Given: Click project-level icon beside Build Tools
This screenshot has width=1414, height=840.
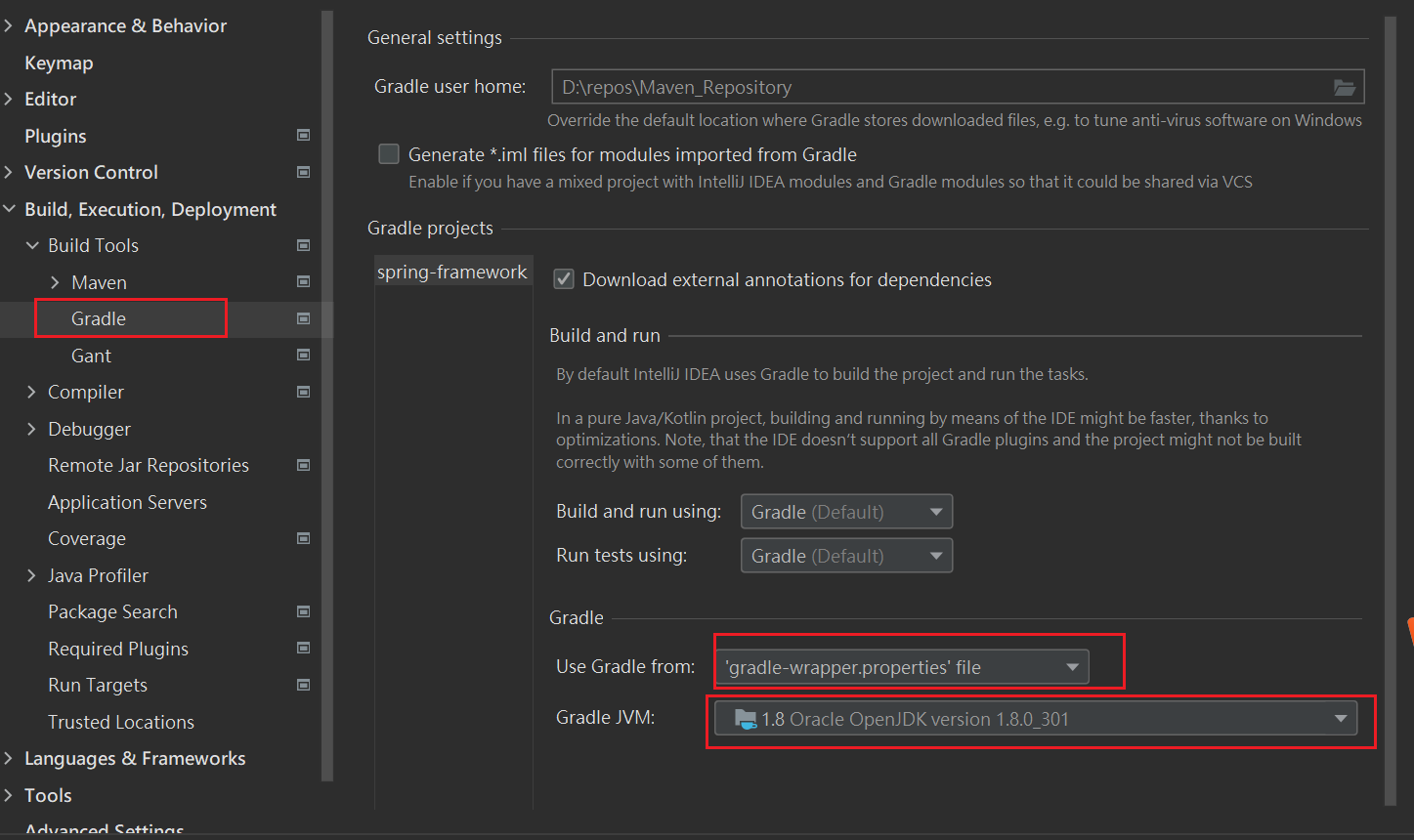Looking at the screenshot, I should pyautogui.click(x=304, y=245).
